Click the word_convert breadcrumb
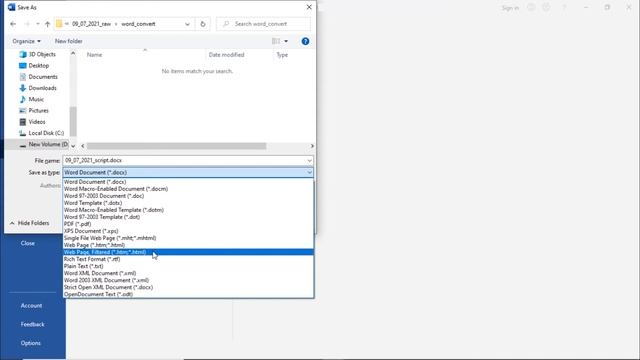 138,24
